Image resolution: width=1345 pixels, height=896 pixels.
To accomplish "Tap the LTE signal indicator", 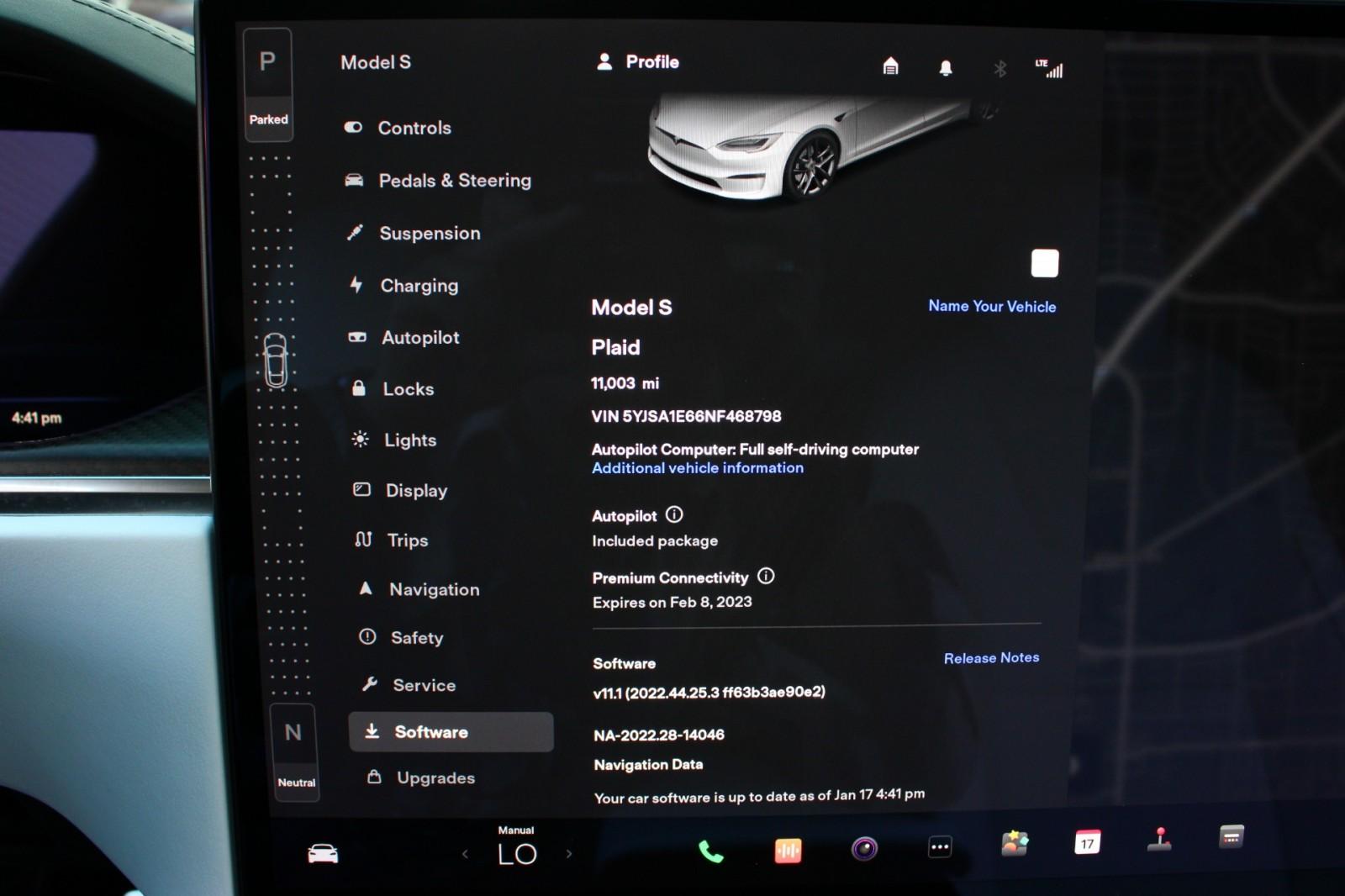I will [1049, 69].
